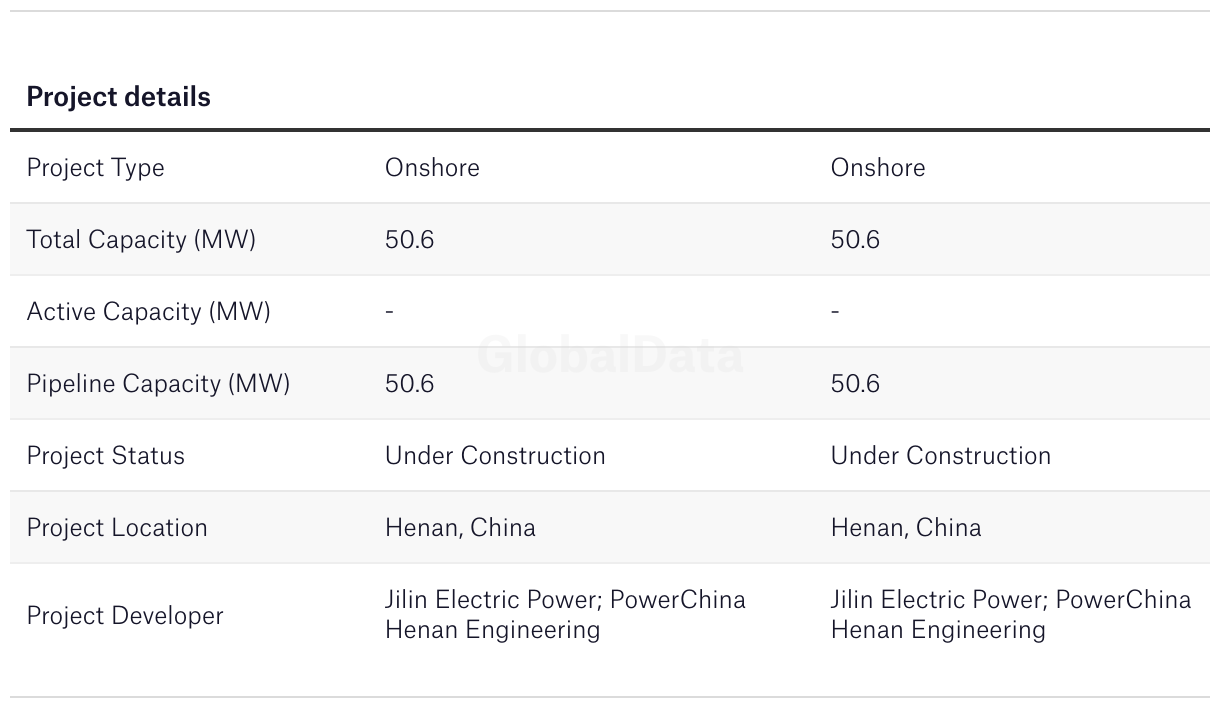Image resolution: width=1220 pixels, height=708 pixels.
Task: Click second column Under Construction text
Action: (x=941, y=456)
